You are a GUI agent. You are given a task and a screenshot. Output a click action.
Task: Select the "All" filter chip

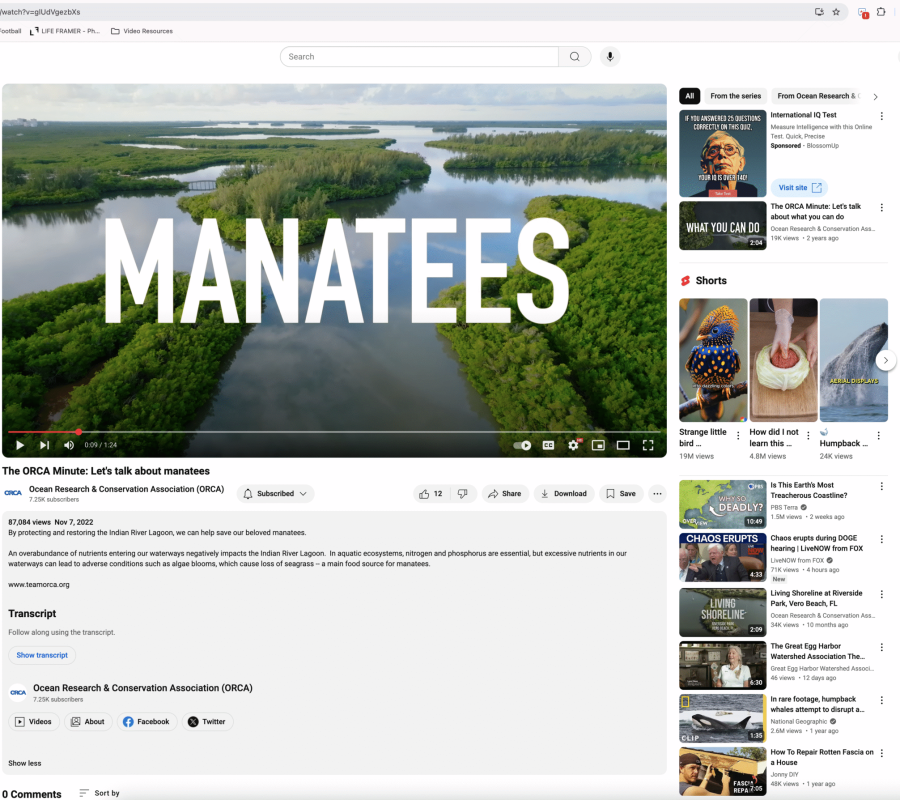[689, 96]
